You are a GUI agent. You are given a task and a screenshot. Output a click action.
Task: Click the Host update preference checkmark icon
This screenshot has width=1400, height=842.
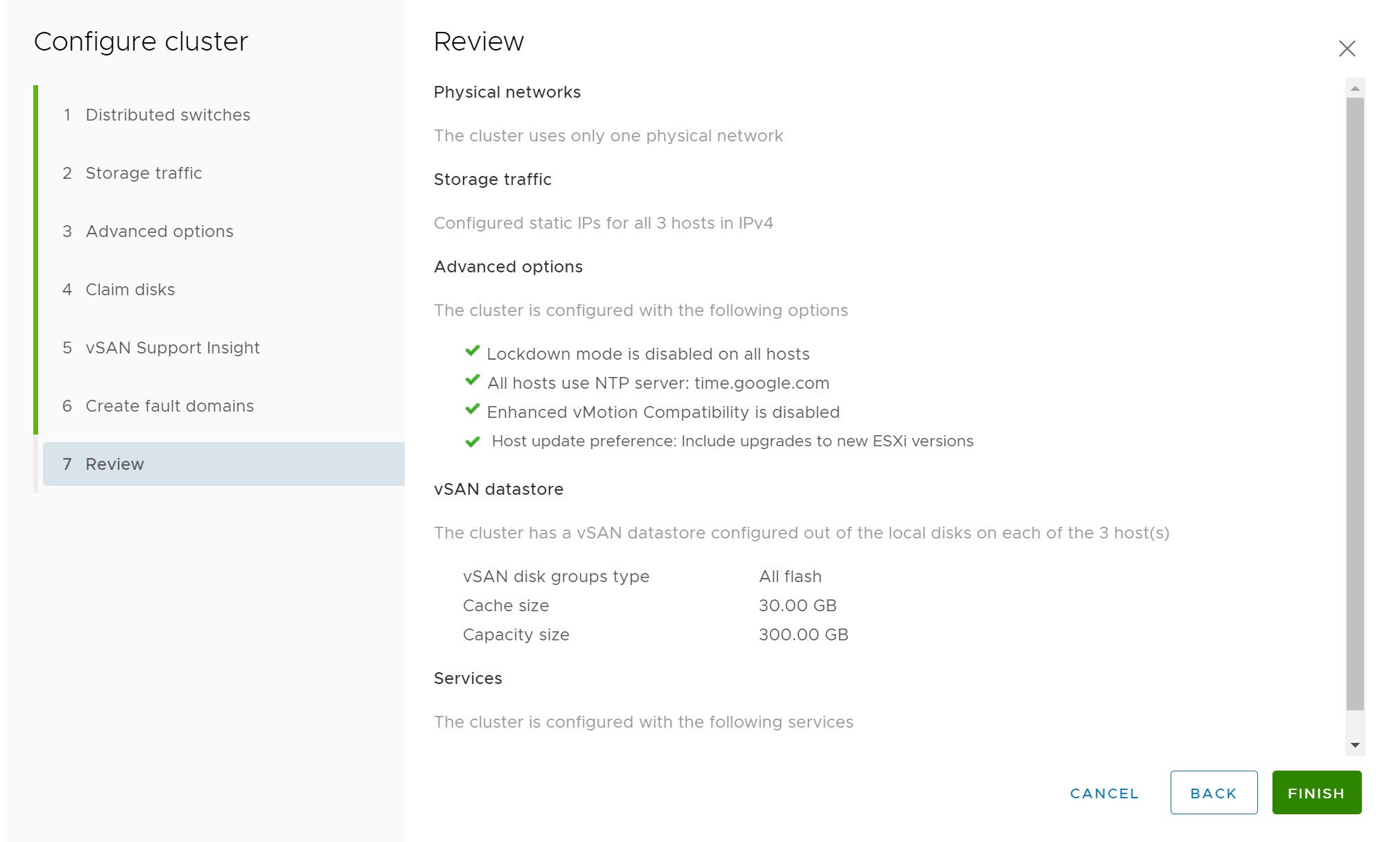point(473,442)
